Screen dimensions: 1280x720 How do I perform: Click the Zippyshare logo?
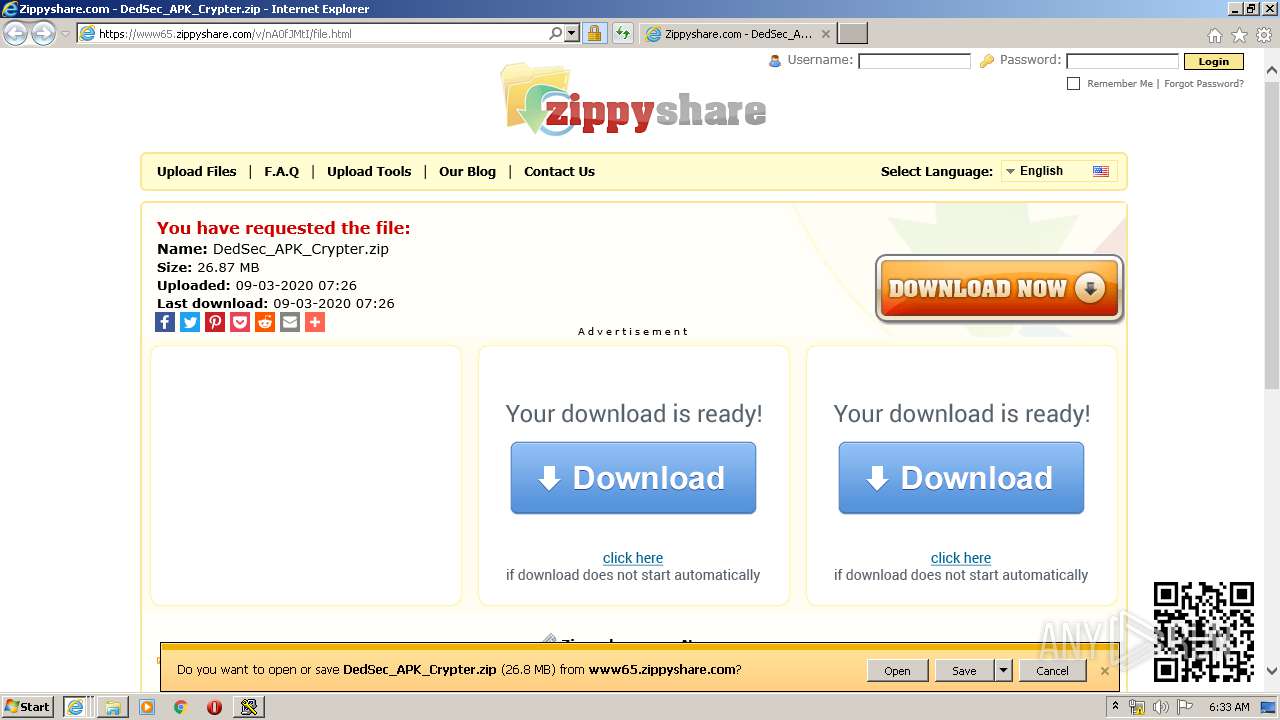click(634, 100)
